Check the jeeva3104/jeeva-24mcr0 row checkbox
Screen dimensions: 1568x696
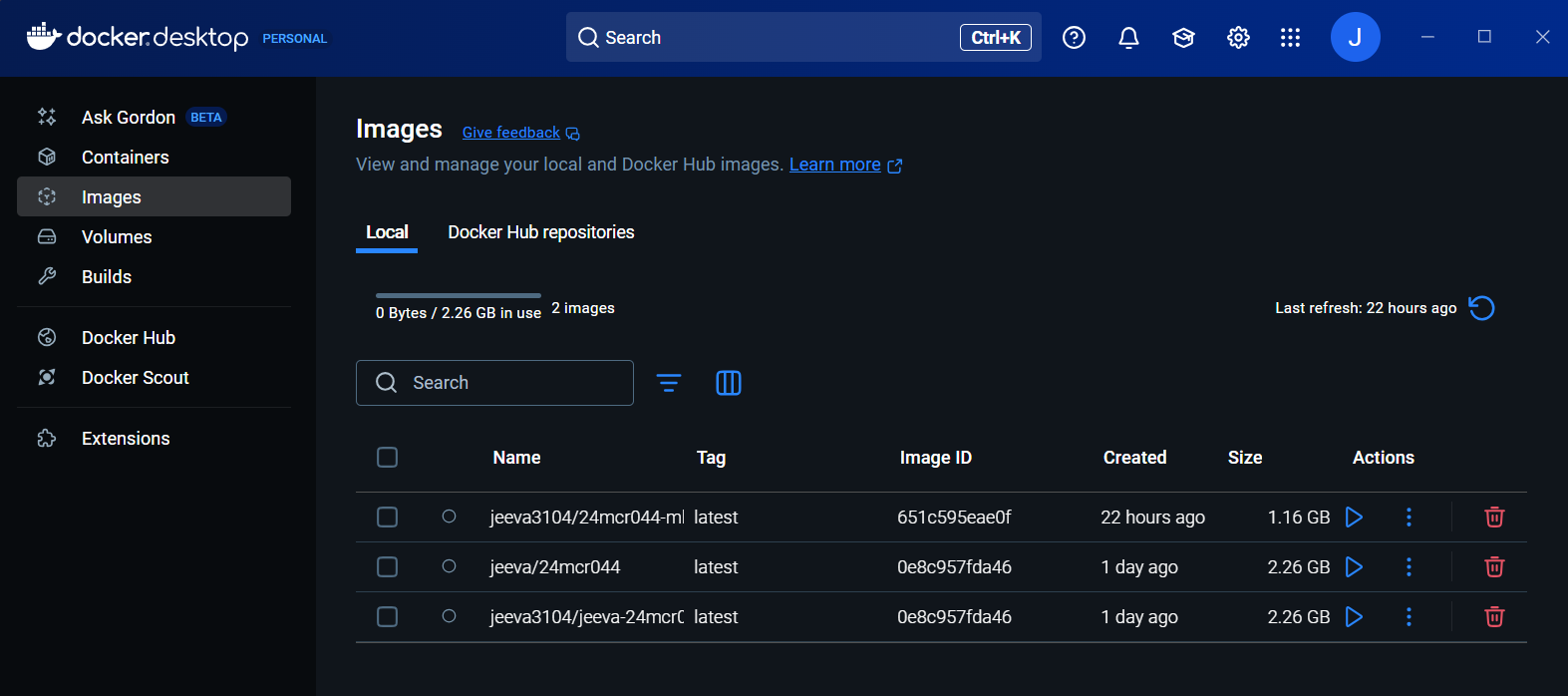click(388, 617)
